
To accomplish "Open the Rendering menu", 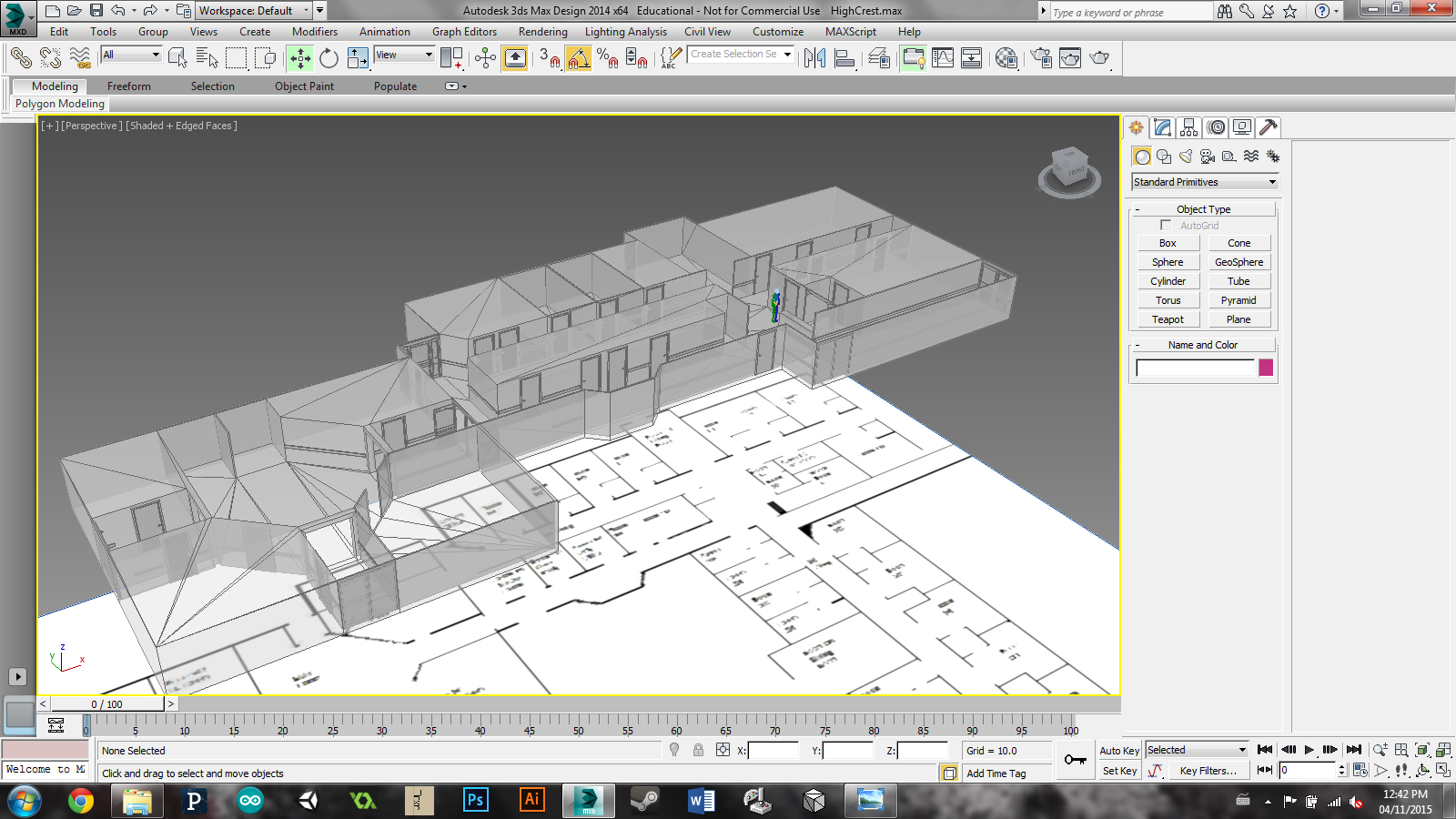I will 542,32.
